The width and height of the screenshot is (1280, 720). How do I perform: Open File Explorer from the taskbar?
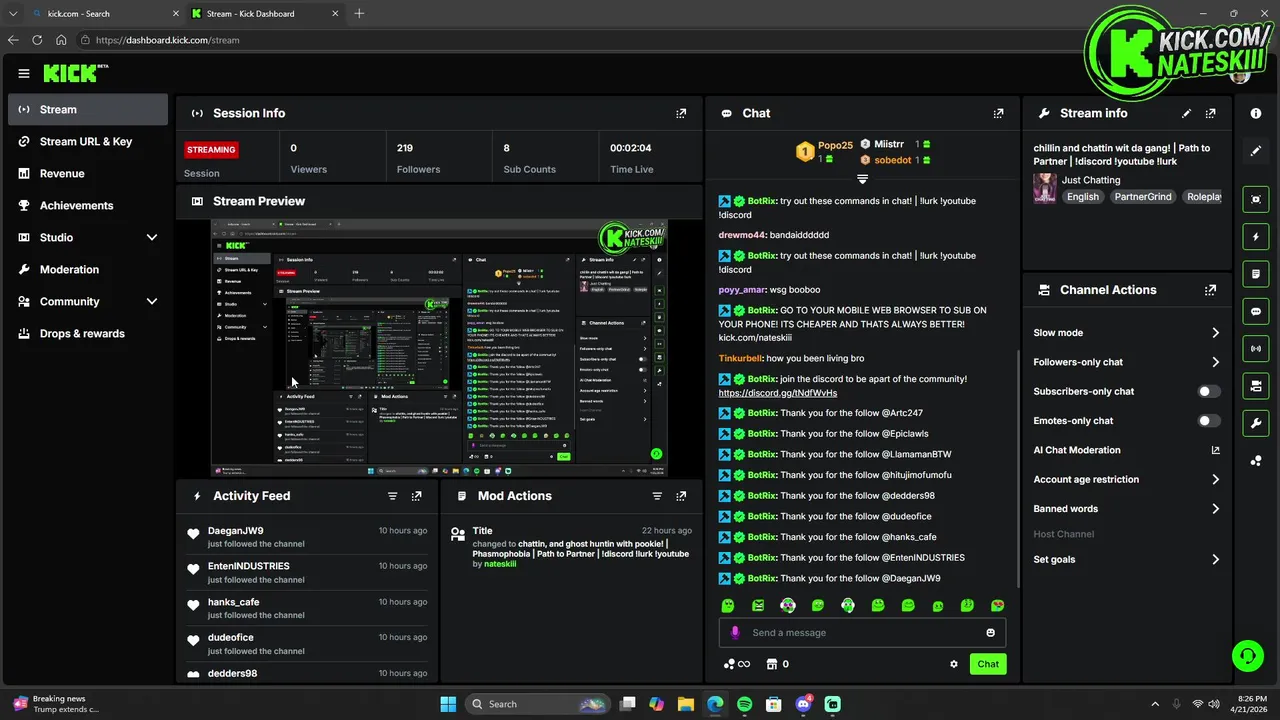686,704
